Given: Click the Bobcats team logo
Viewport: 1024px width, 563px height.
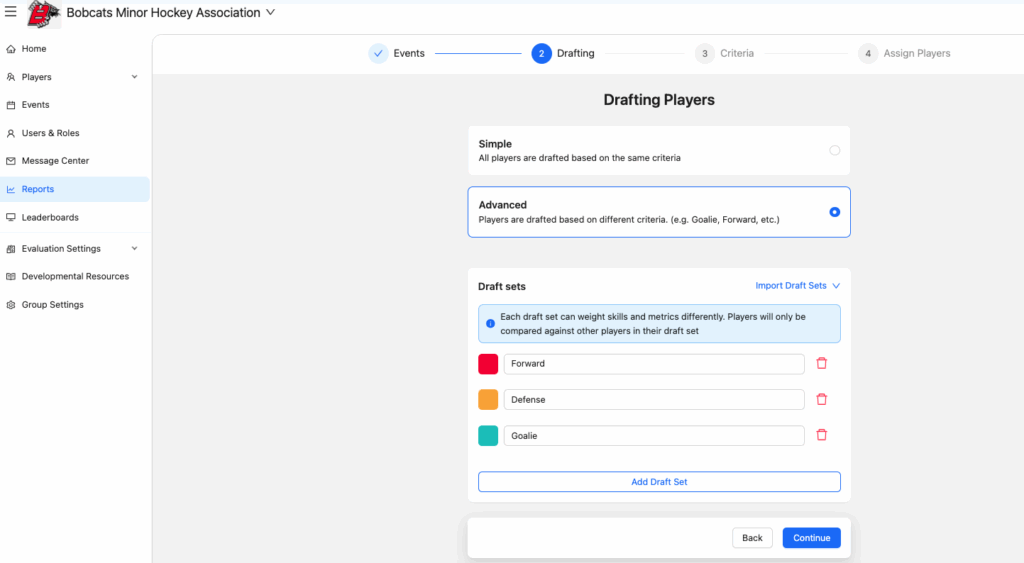Looking at the screenshot, I should click(42, 14).
